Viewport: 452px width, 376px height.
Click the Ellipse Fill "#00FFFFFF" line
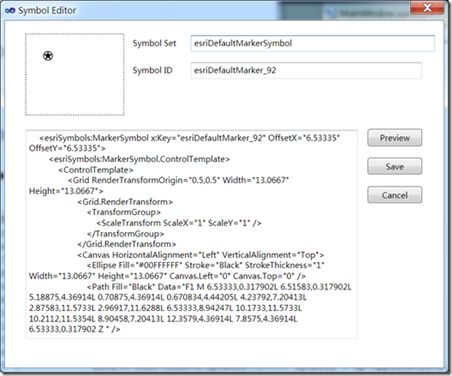tap(206, 265)
